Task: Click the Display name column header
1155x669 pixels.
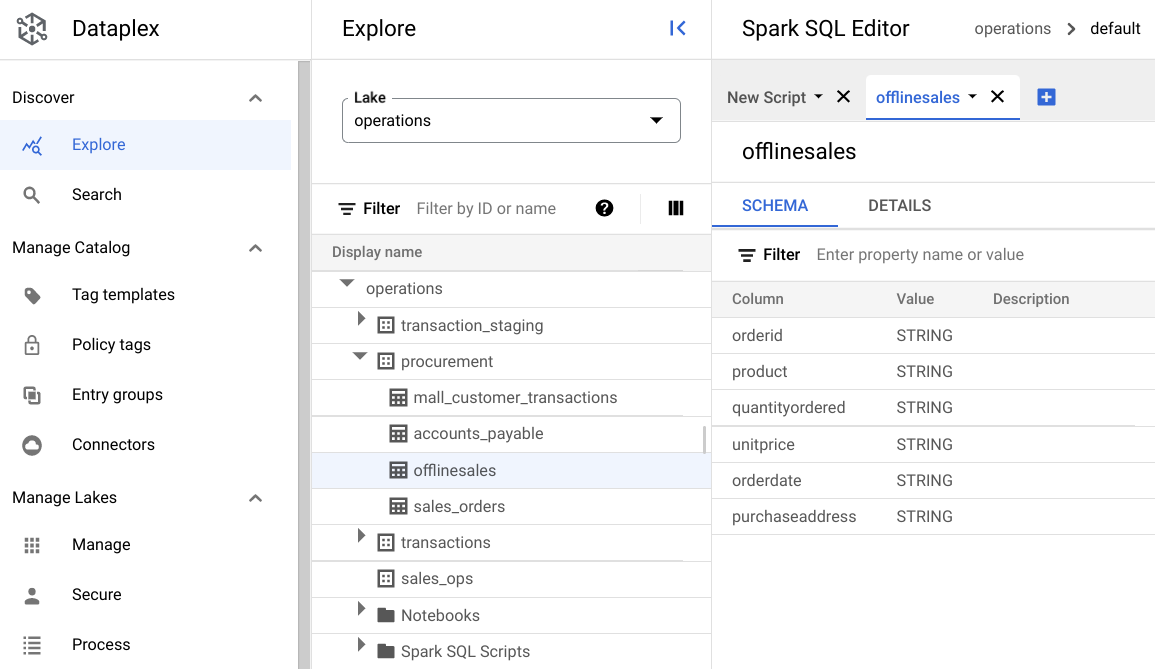Action: (x=376, y=252)
